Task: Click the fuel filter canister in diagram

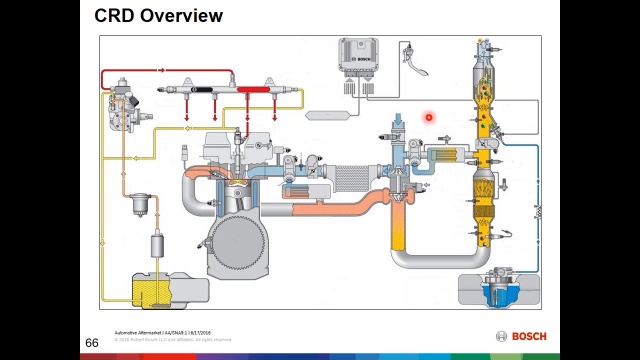Action: click(x=140, y=205)
